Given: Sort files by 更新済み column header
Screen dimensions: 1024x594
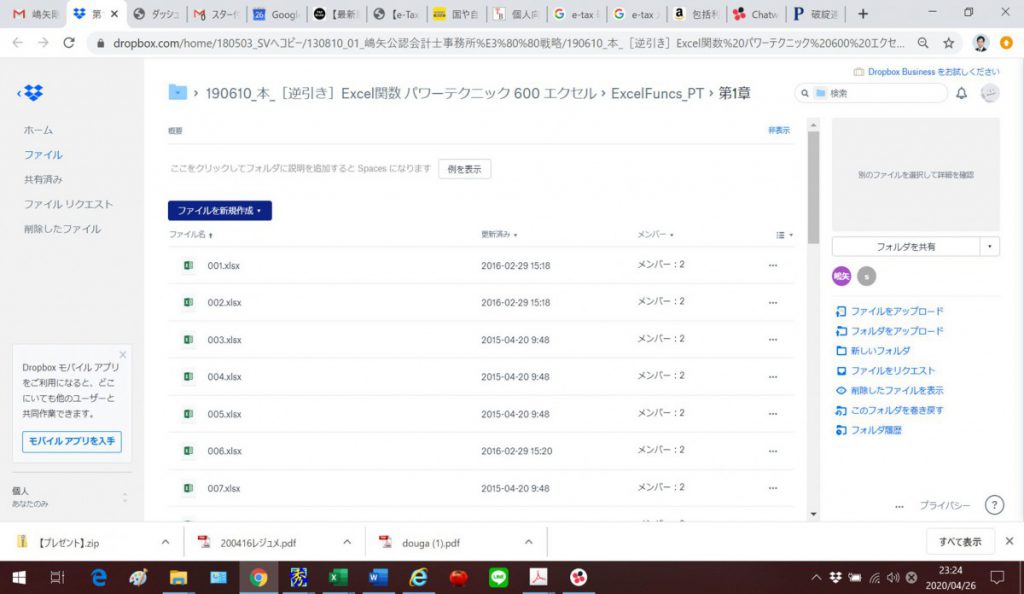Looking at the screenshot, I should pyautogui.click(x=498, y=235).
